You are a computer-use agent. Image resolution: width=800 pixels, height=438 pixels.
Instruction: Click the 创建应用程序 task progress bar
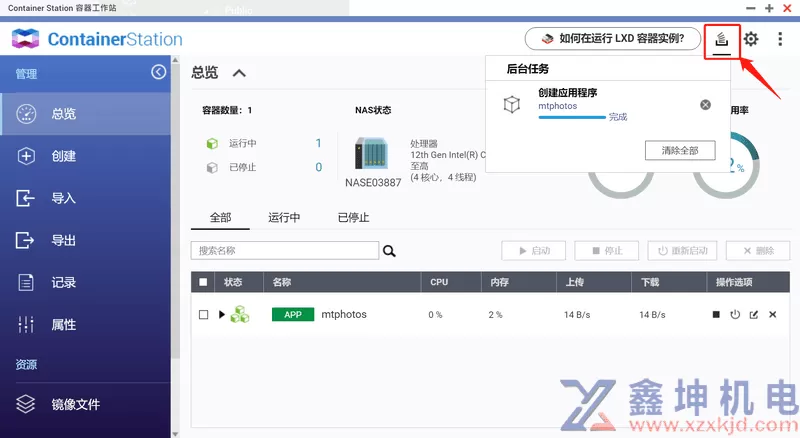572,117
